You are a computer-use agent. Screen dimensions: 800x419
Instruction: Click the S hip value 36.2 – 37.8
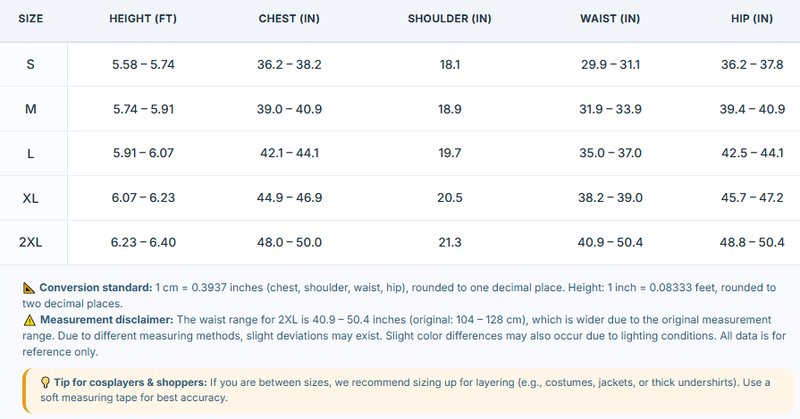coord(752,64)
